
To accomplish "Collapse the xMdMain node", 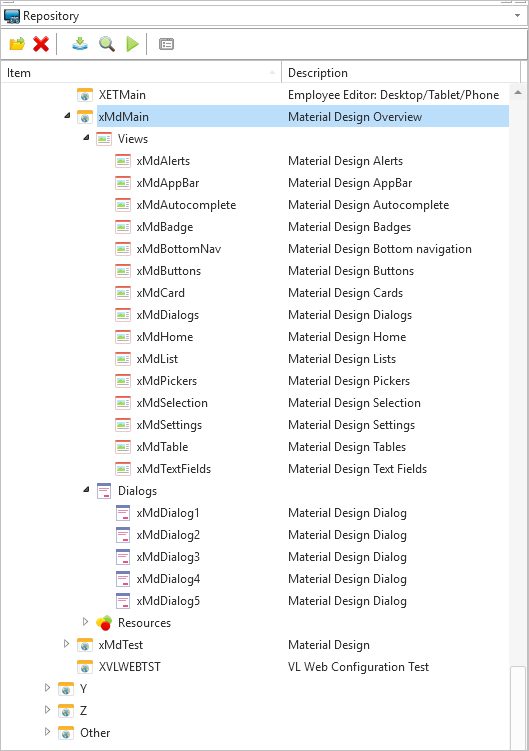I will click(x=67, y=115).
